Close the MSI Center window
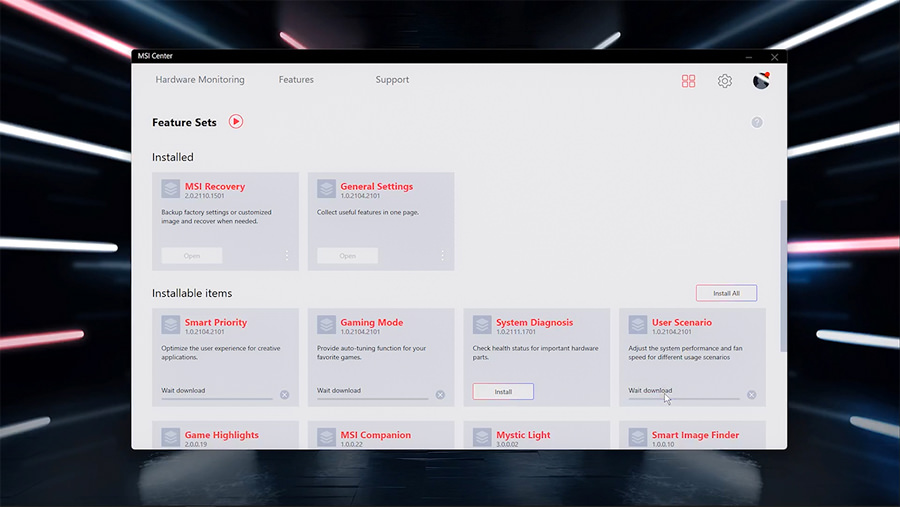900x507 pixels. [x=774, y=57]
